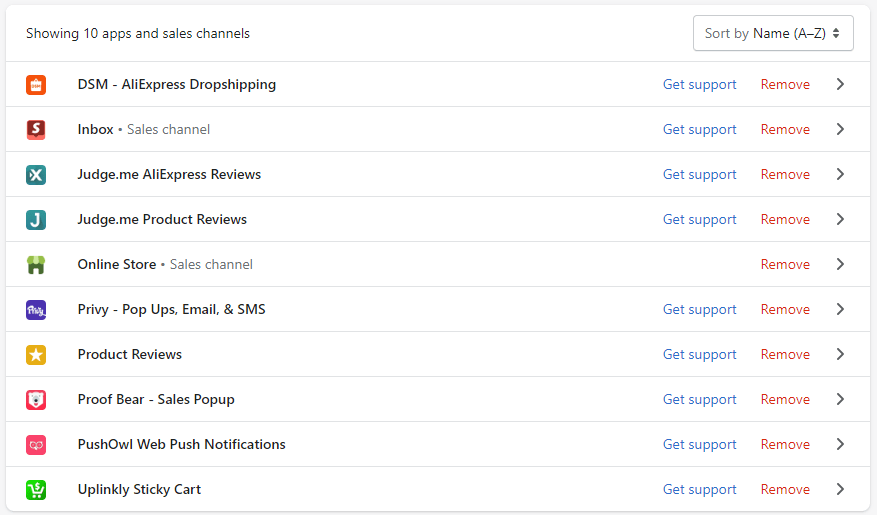Expand the DSM AliExpress Dropshipping row chevron

(x=840, y=85)
